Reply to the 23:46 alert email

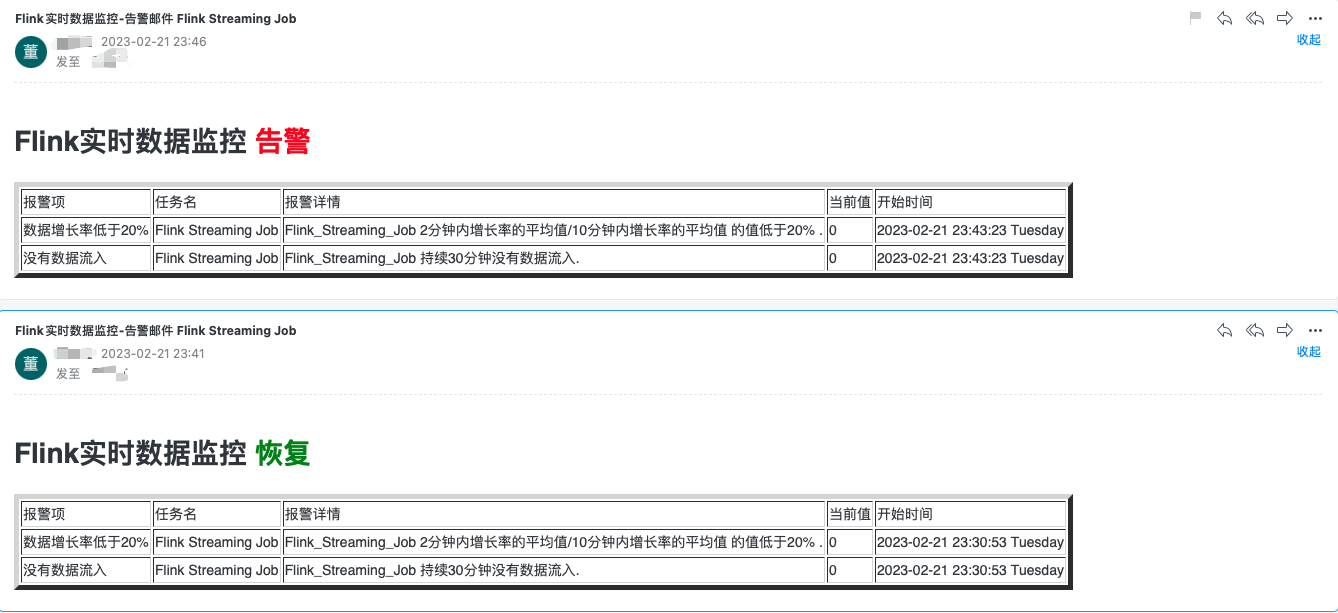point(1224,18)
